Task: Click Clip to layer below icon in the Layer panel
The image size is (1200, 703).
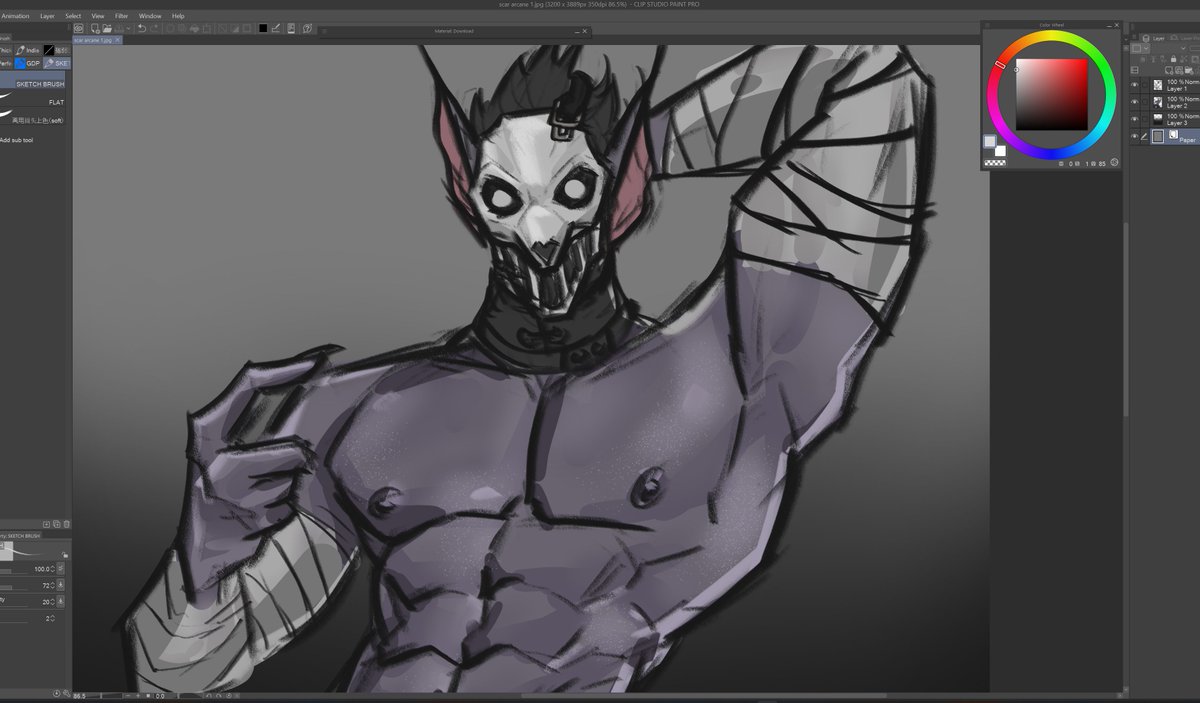Action: click(1143, 59)
